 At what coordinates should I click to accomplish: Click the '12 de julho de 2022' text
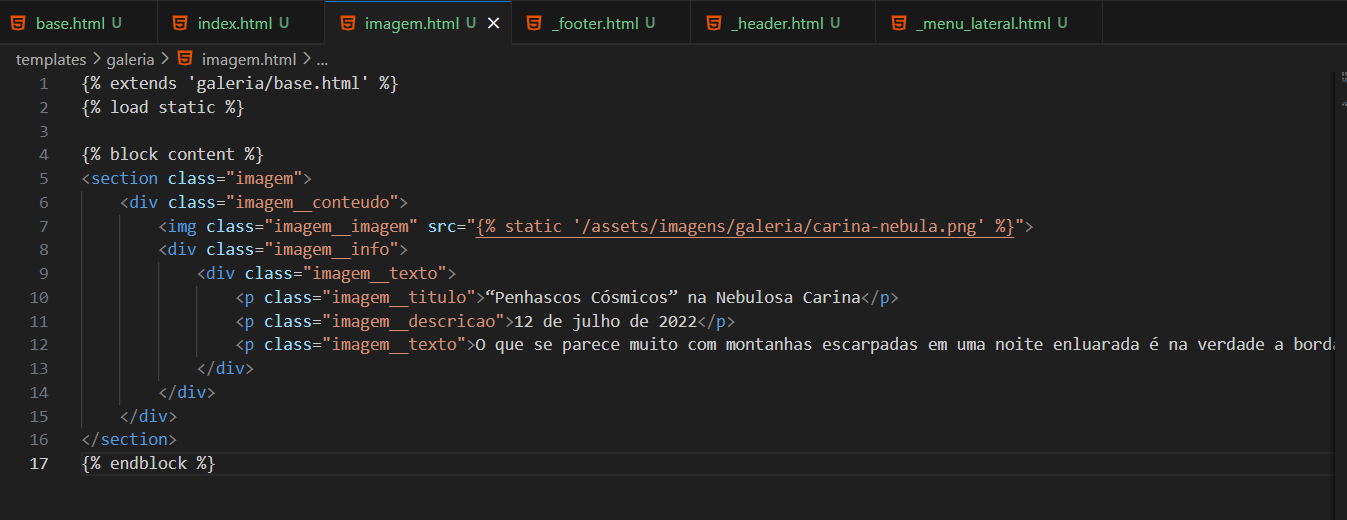605,321
